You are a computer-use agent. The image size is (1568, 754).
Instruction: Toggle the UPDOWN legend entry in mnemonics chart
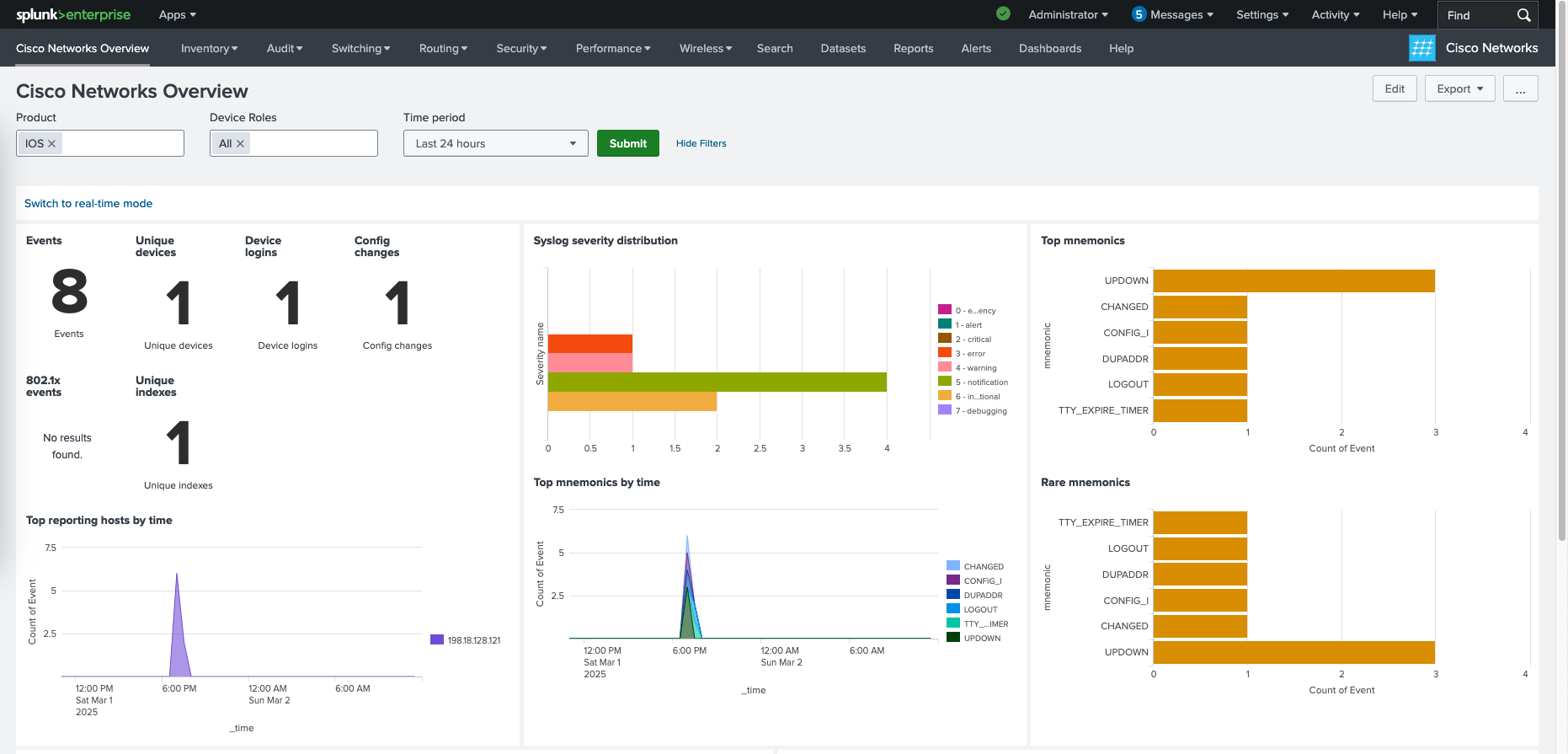pos(982,639)
